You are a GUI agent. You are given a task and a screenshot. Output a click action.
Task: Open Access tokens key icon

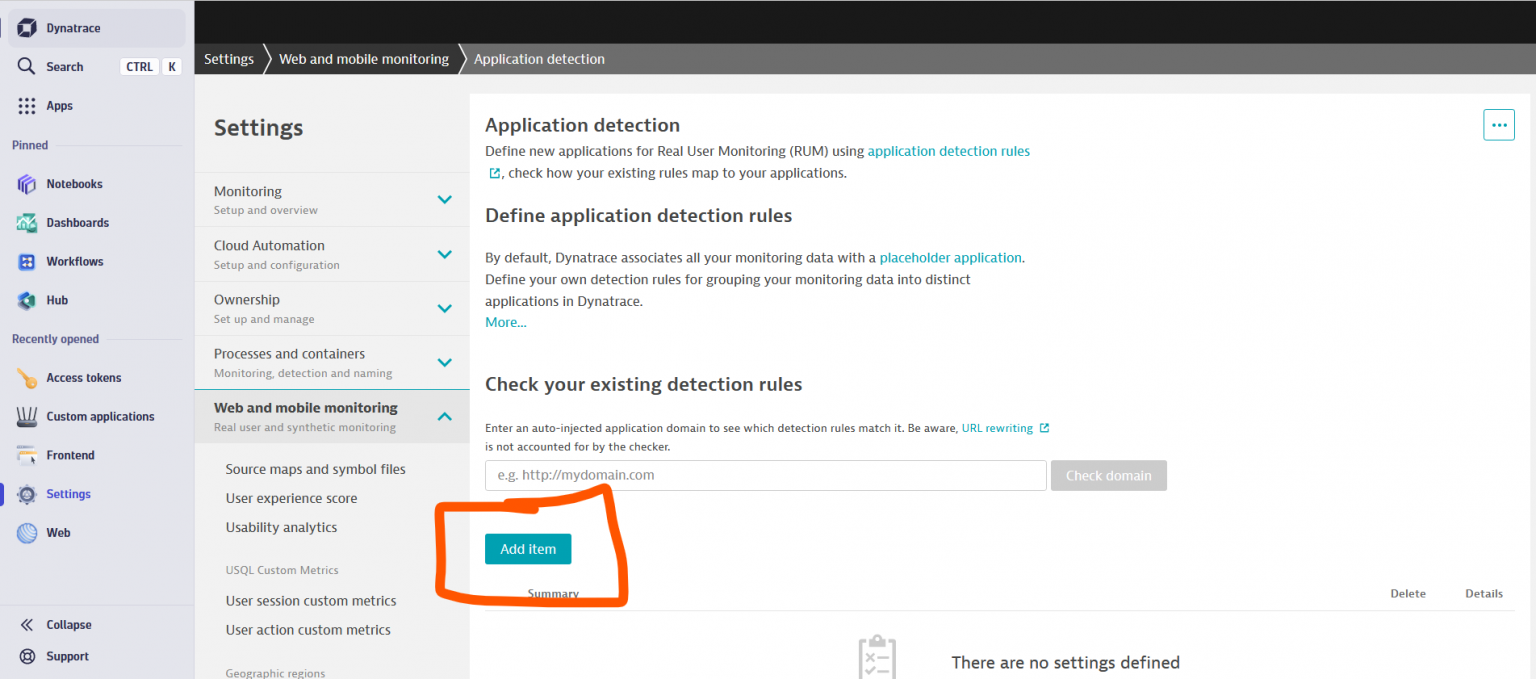[27, 378]
